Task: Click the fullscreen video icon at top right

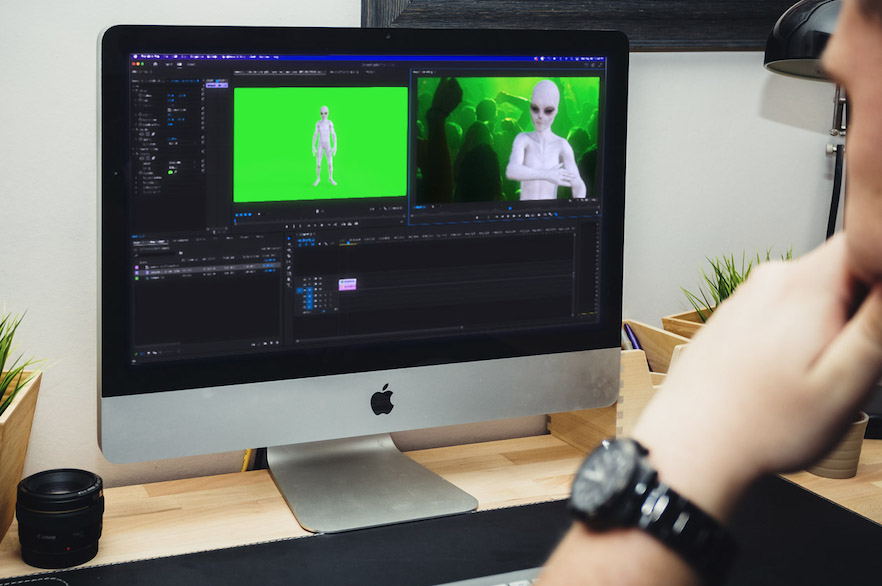Action: (600, 65)
